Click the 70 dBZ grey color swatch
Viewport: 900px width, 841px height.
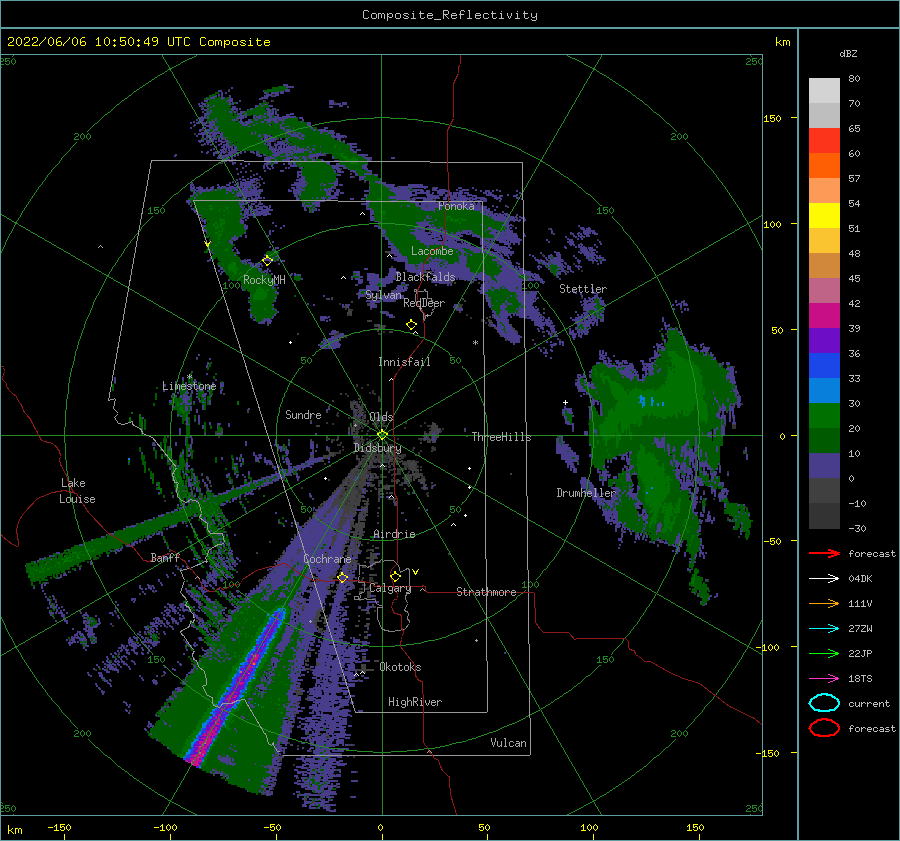tap(824, 115)
